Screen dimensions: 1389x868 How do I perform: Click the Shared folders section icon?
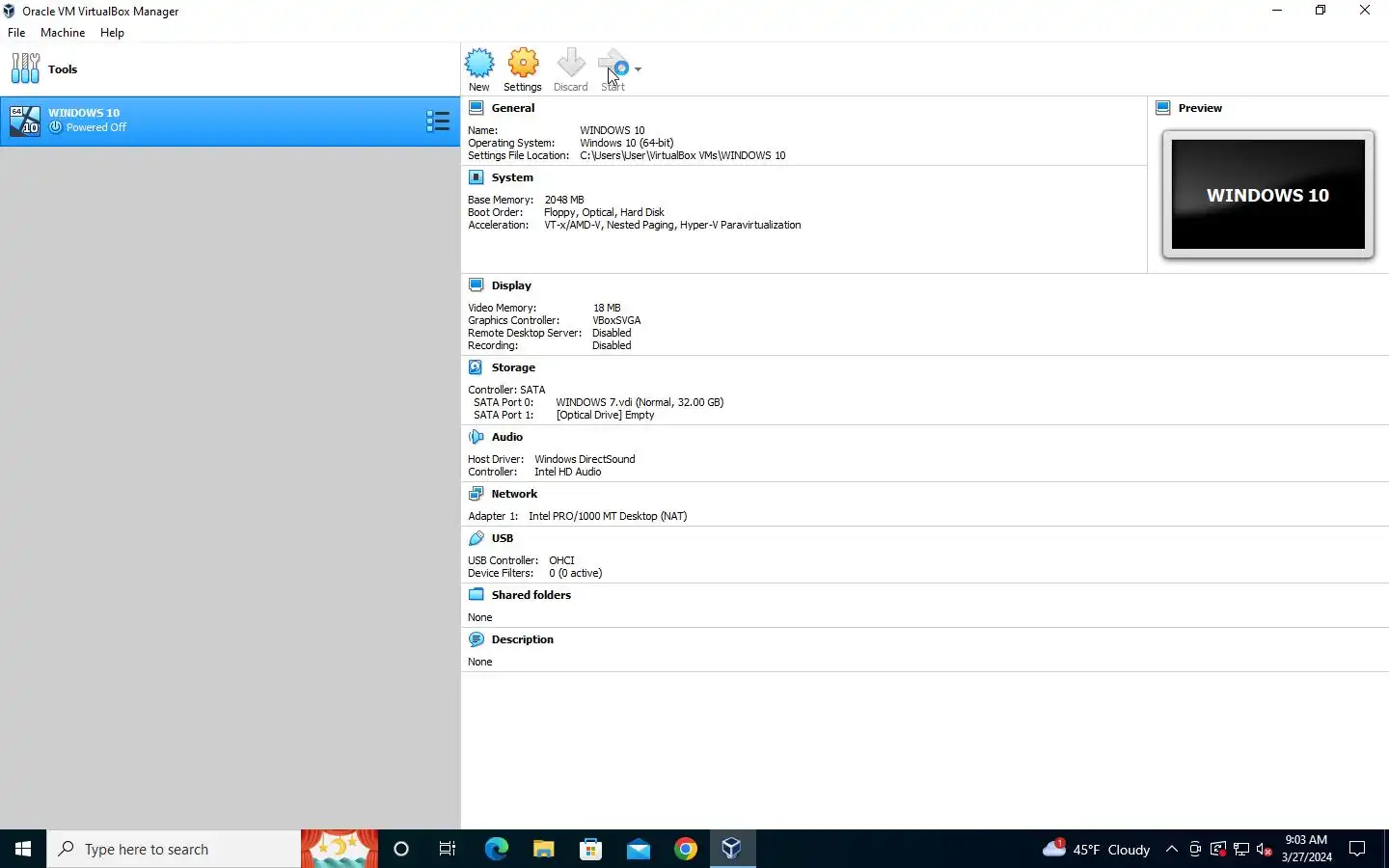[476, 594]
